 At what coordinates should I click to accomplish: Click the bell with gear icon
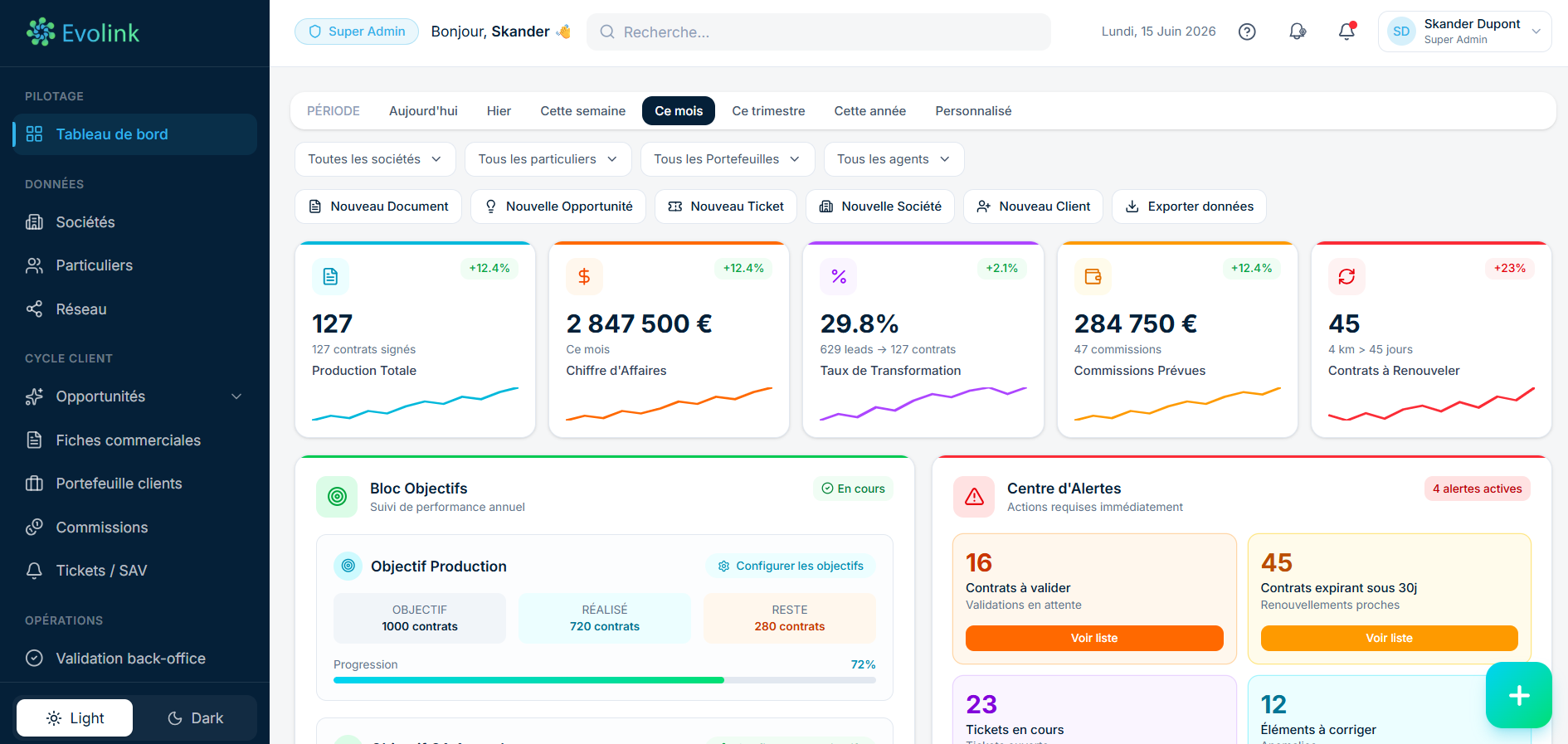tap(1298, 32)
